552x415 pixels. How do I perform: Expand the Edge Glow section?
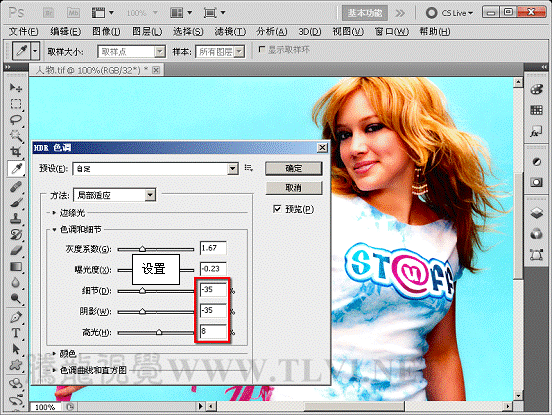point(54,213)
